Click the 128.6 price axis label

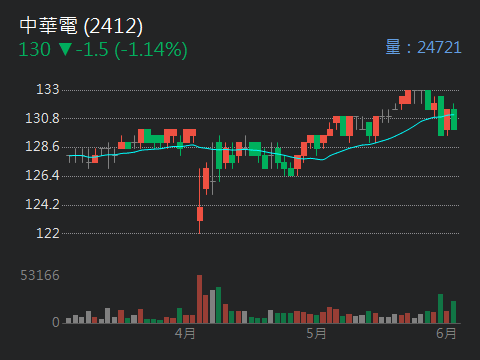tap(42, 147)
